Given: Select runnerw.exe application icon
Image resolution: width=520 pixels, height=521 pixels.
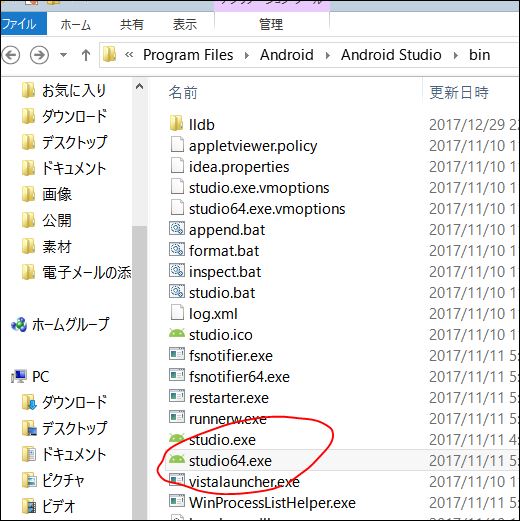Looking at the screenshot, I should tap(177, 417).
